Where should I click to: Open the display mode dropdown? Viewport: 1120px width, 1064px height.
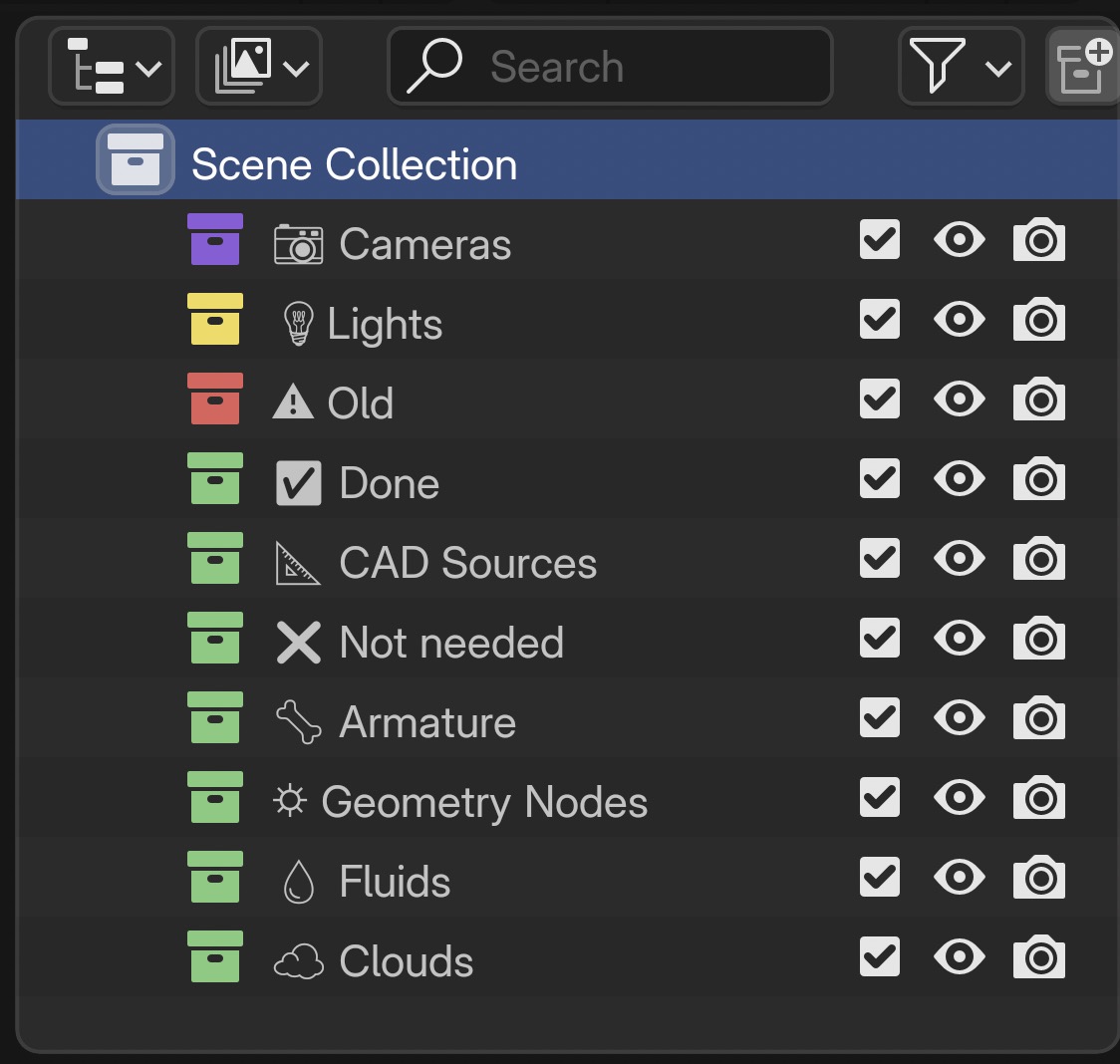(259, 67)
